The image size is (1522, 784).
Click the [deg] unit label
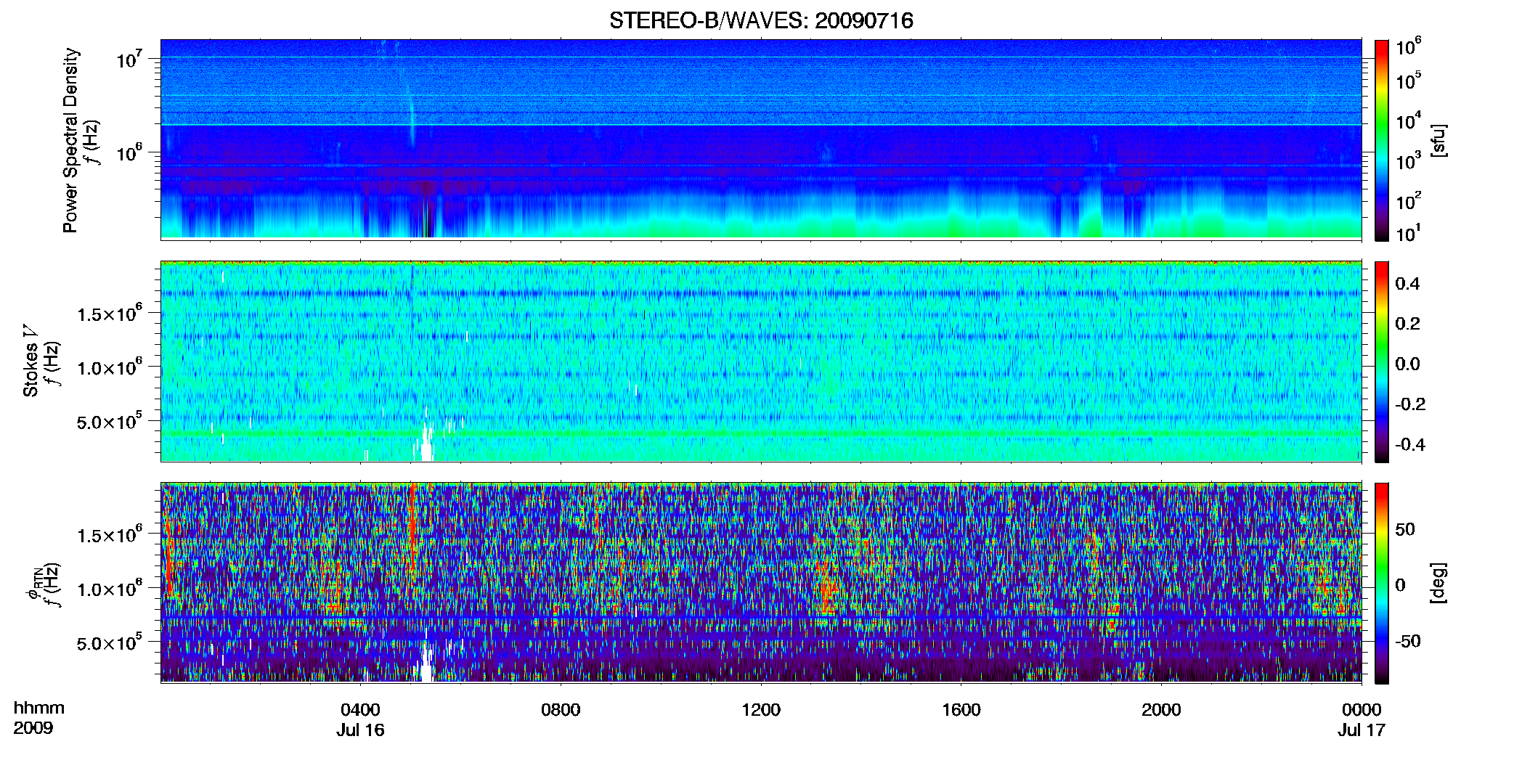point(1438,583)
